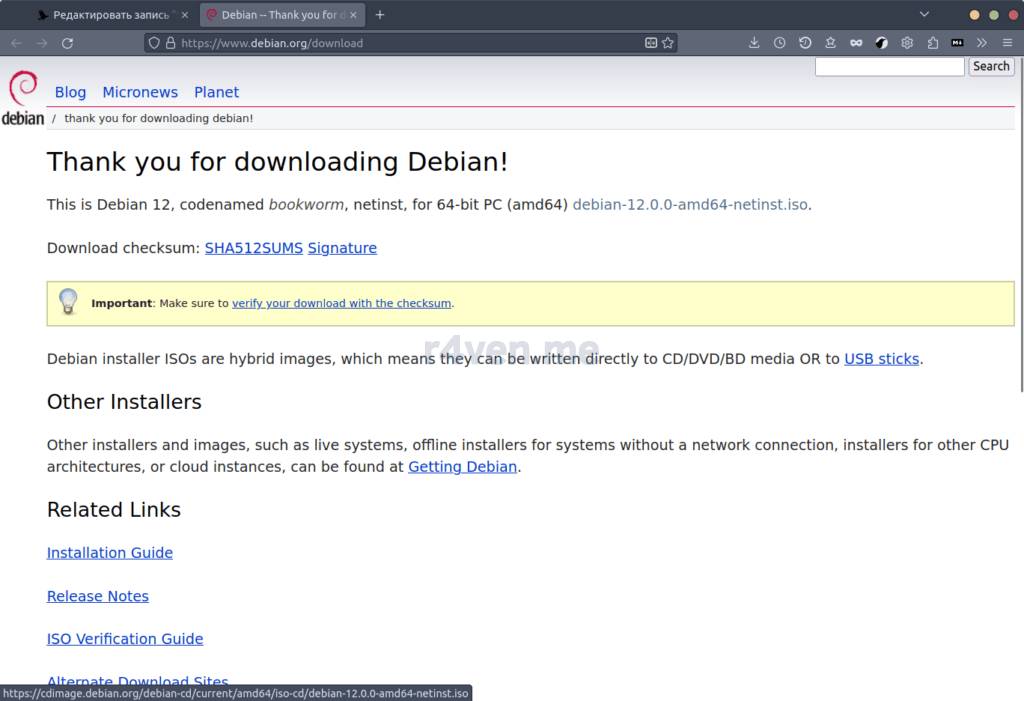Toggle reader view in address bar
Image resolution: width=1024 pixels, height=701 pixels.
coord(651,43)
